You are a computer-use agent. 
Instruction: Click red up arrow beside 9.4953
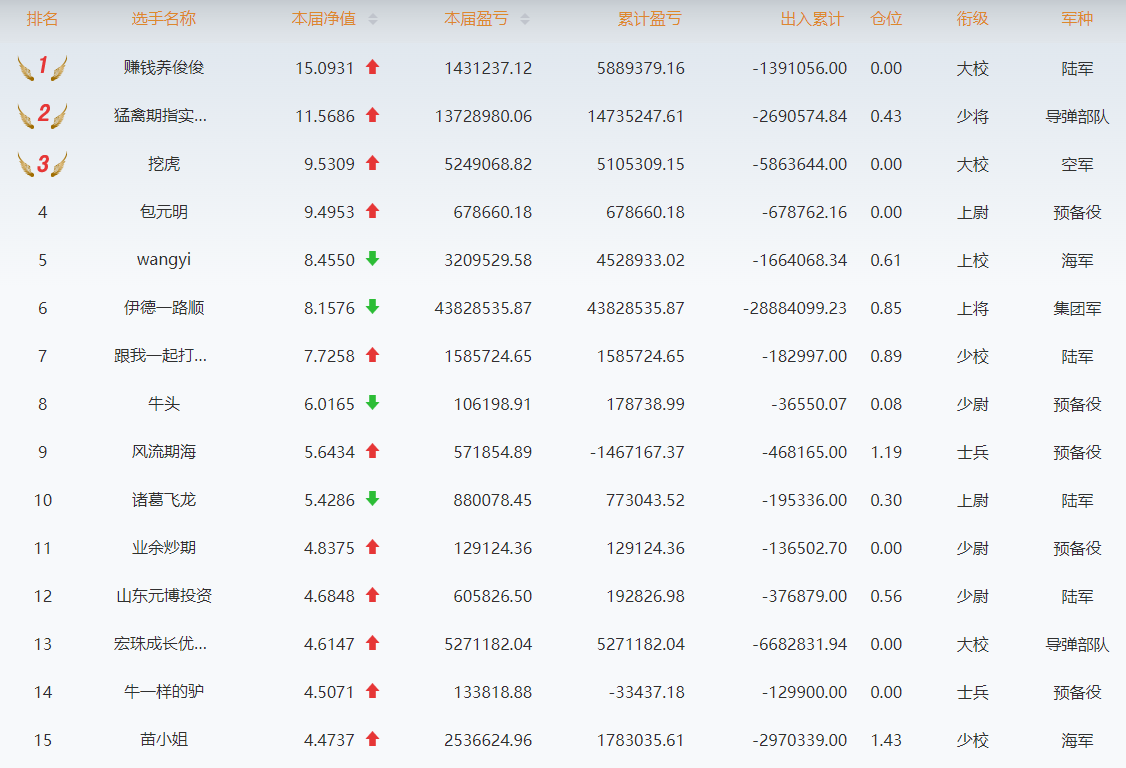(372, 211)
